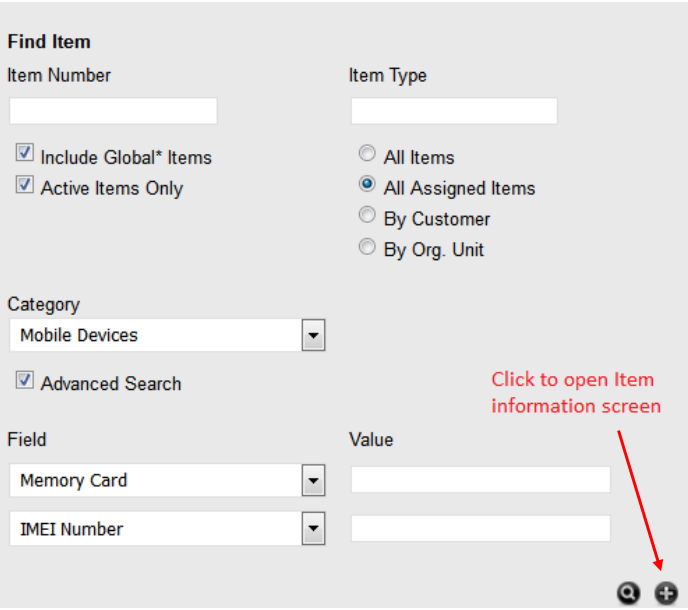Focus the IMEI Number value field
Screen dimensions: 688x610
[480, 528]
